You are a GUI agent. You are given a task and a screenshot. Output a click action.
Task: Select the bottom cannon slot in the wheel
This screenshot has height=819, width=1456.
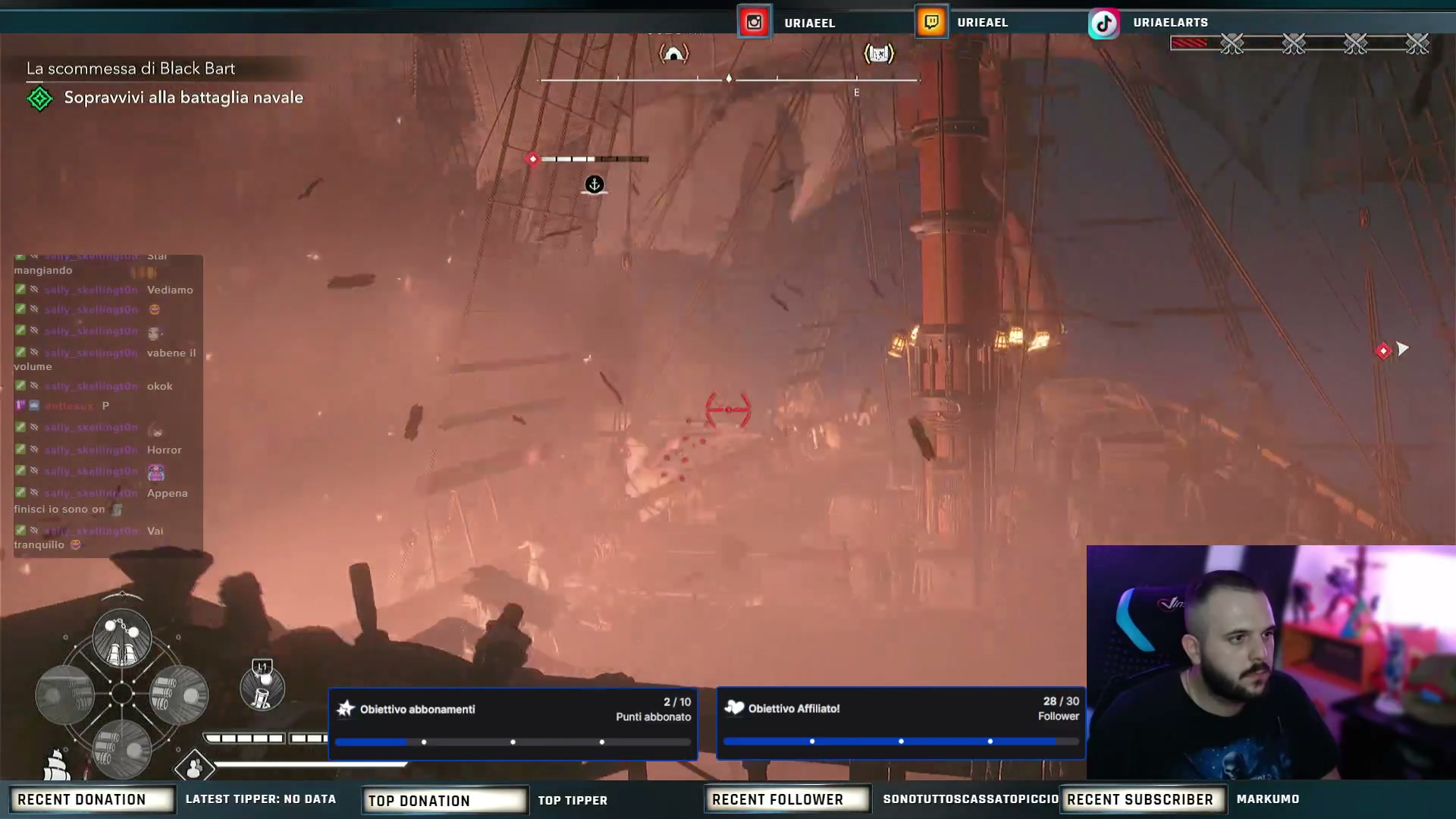[121, 749]
